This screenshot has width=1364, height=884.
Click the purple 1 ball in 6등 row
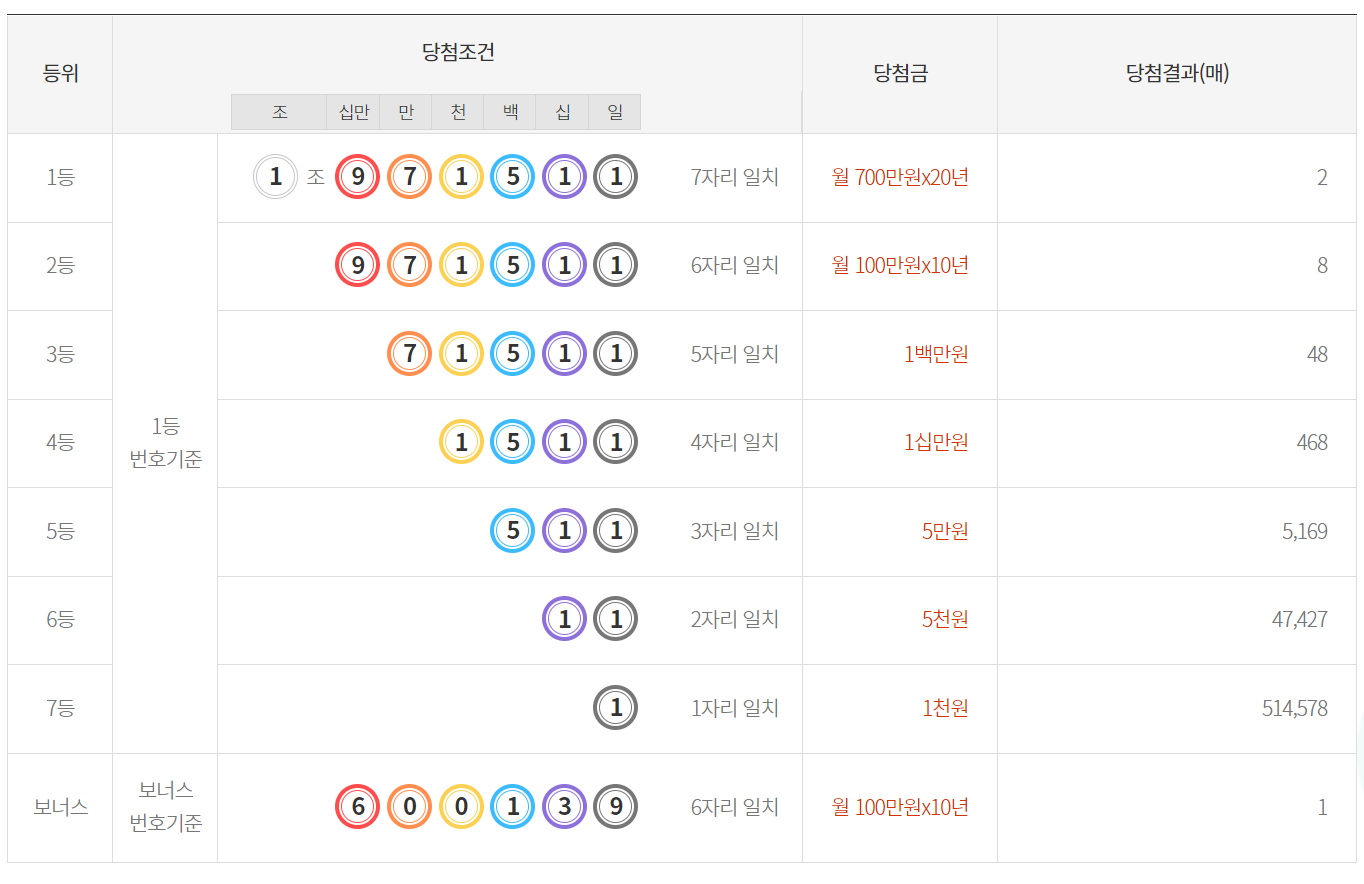click(564, 619)
